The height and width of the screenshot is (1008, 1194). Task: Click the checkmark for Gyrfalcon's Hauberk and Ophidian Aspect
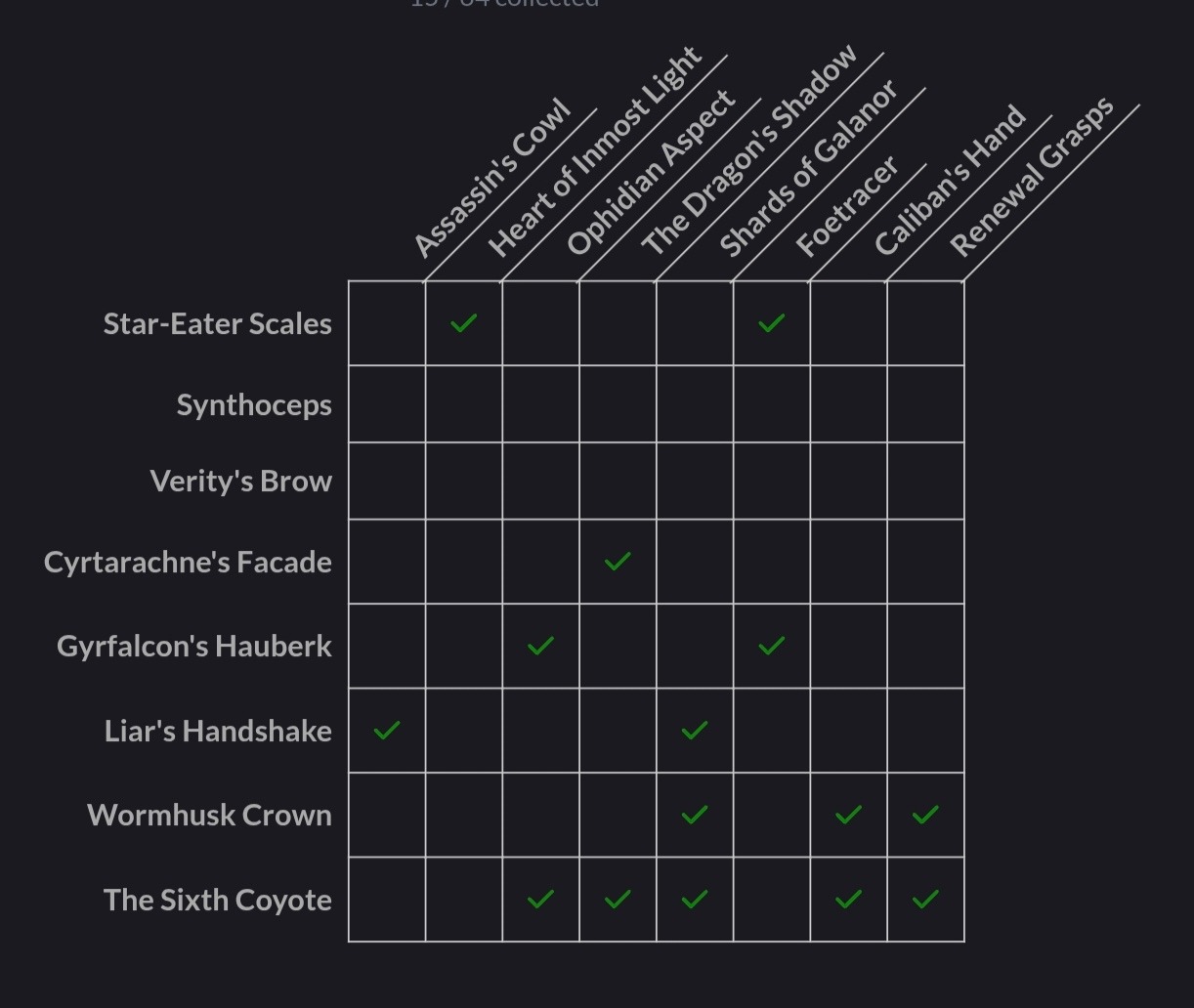pyautogui.click(x=540, y=645)
